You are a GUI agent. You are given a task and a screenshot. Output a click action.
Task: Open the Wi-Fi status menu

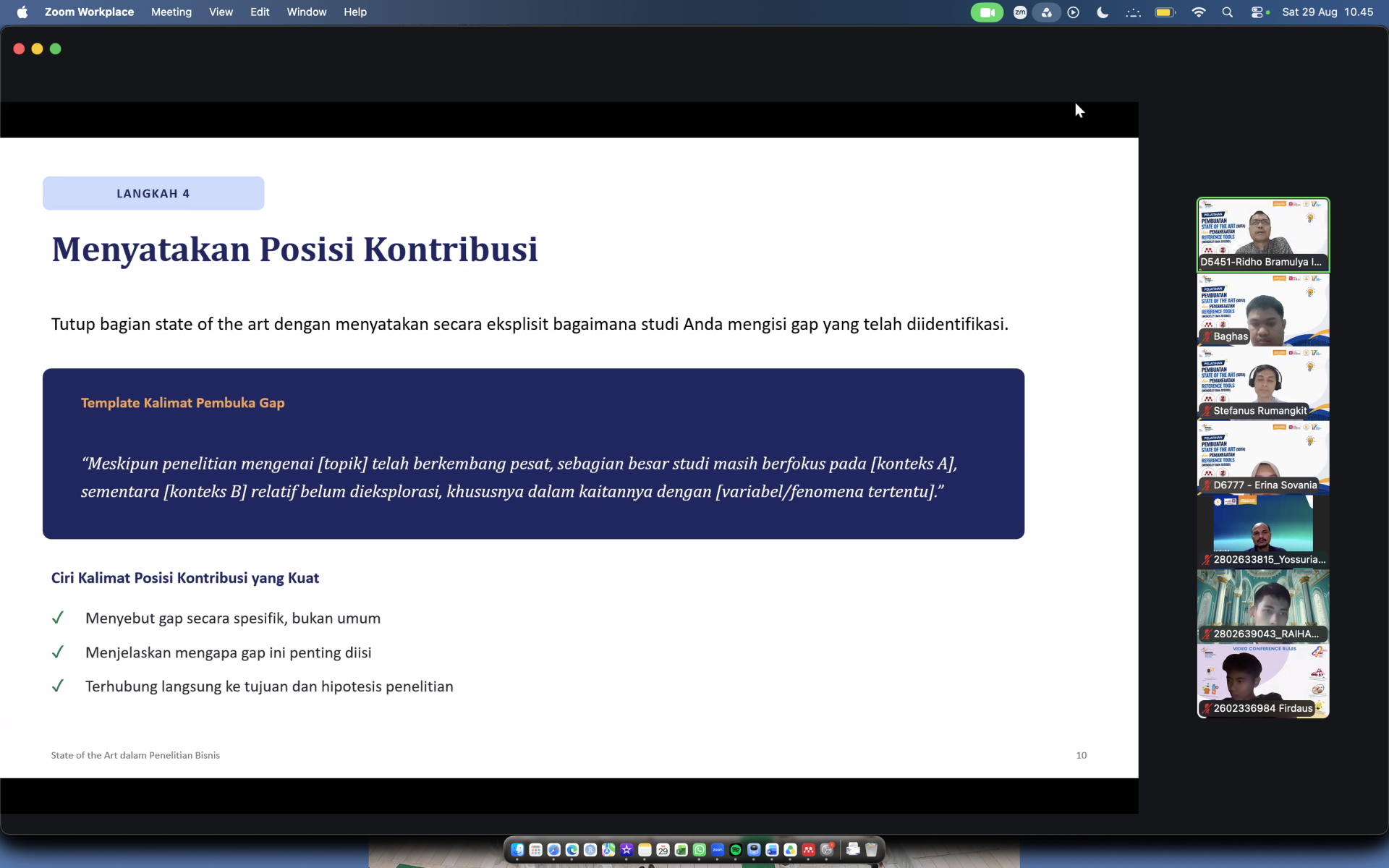tap(1199, 12)
